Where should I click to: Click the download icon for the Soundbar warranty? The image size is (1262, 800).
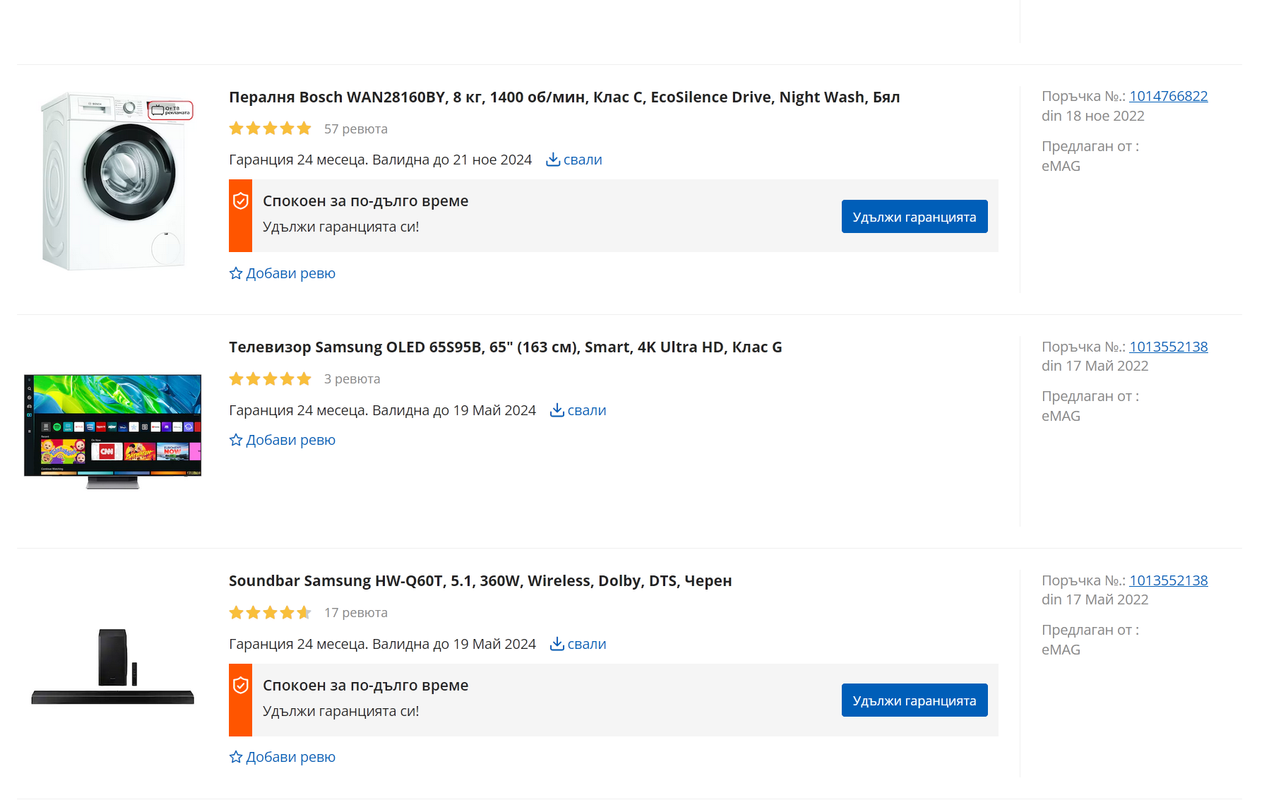click(557, 644)
